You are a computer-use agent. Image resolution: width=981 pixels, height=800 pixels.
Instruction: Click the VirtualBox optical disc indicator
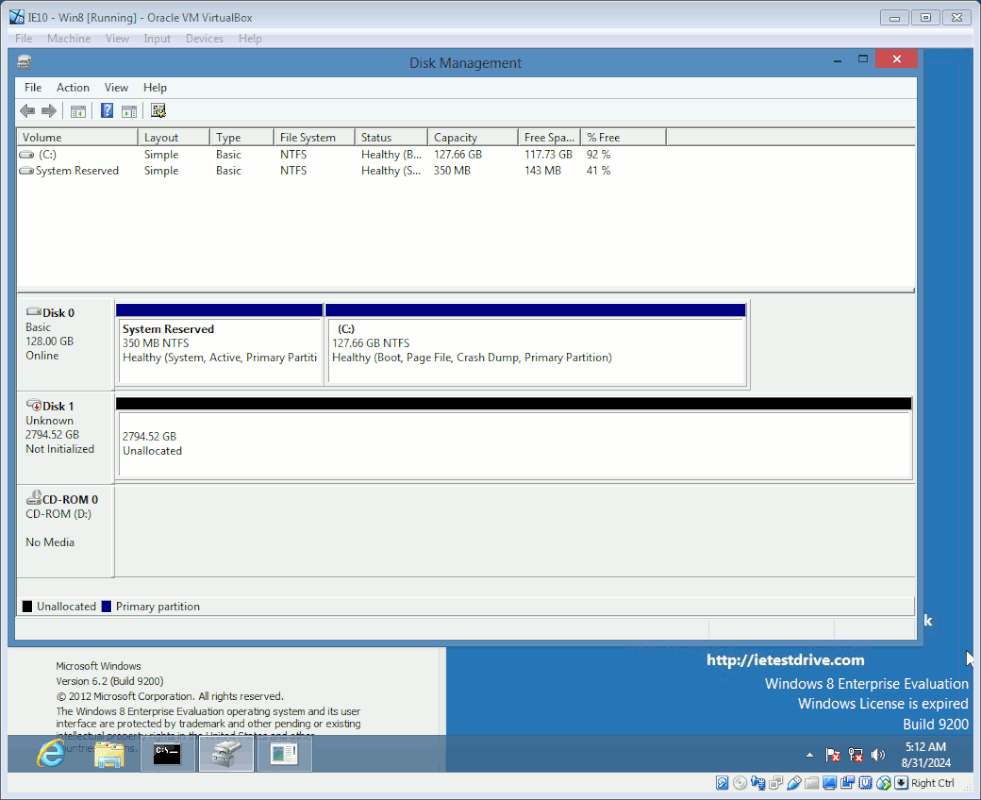[x=740, y=783]
